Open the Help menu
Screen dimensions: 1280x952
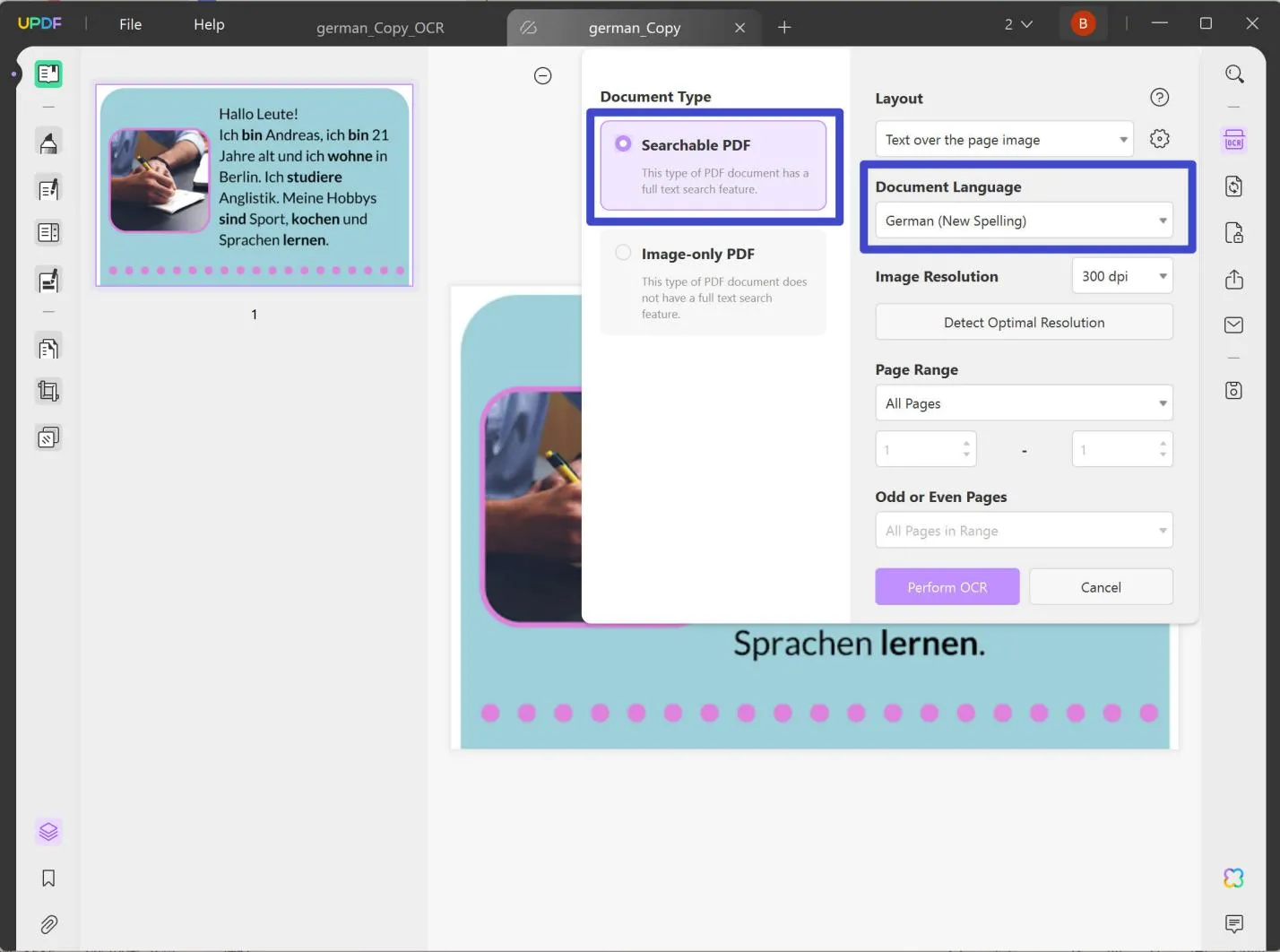coord(209,24)
